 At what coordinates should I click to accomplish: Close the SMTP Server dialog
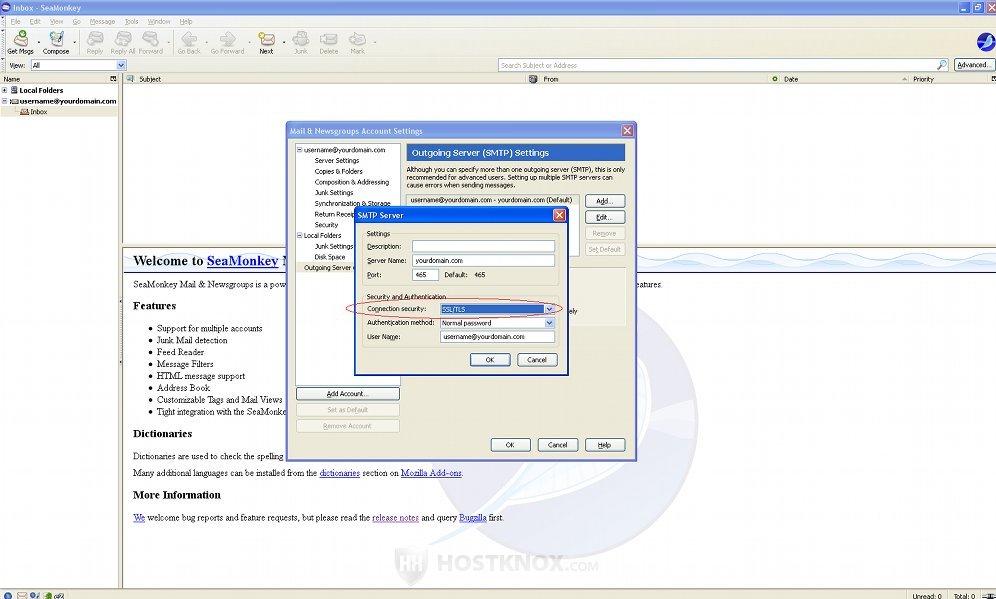point(559,215)
